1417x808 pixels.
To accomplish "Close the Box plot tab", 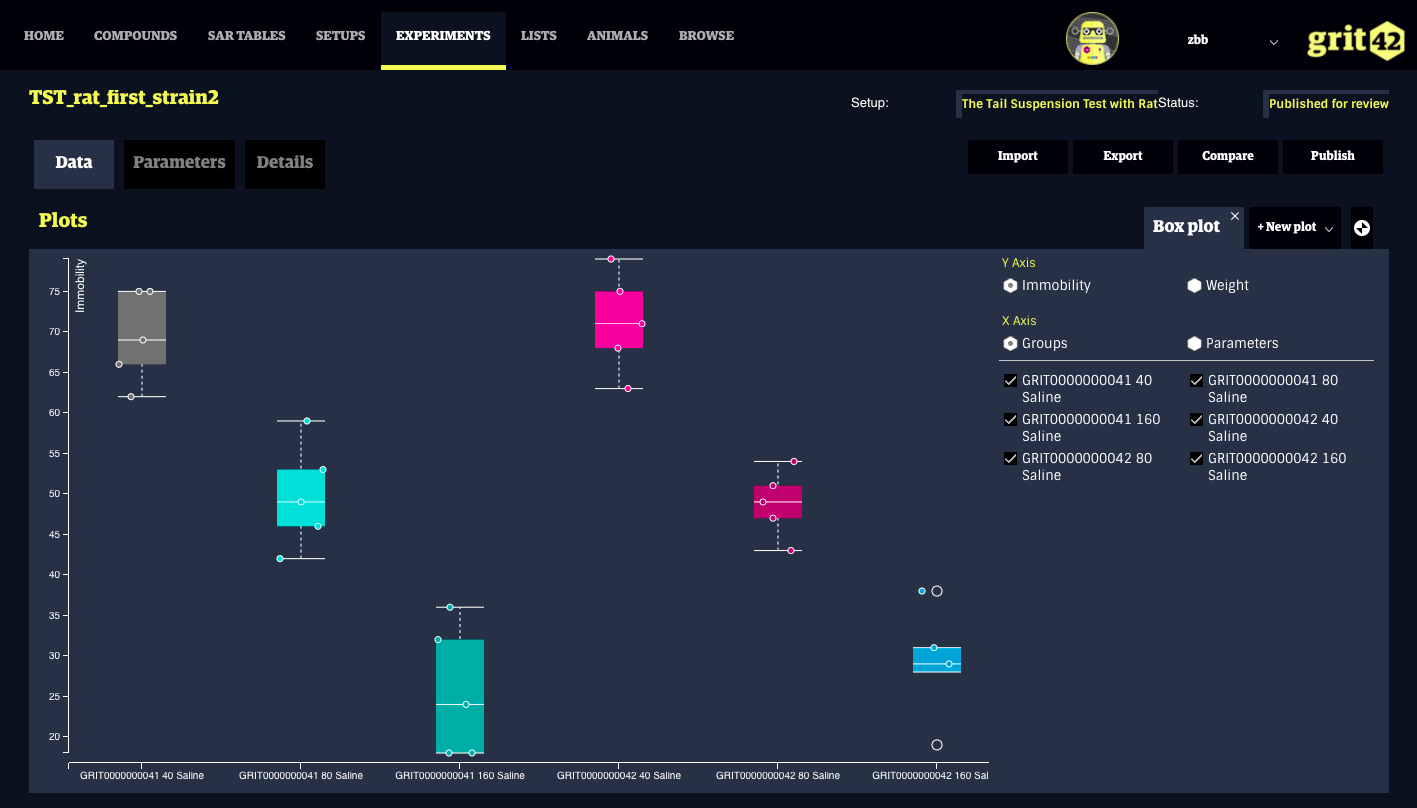I will (x=1235, y=216).
